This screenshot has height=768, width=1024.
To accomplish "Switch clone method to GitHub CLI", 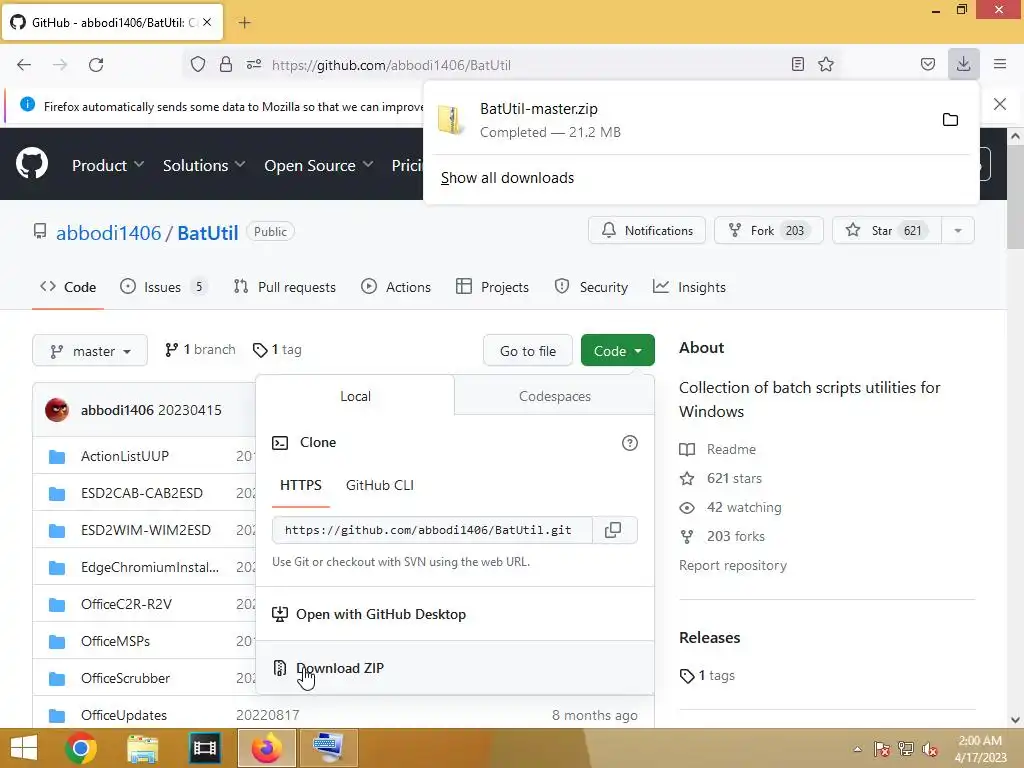I will 379,486.
